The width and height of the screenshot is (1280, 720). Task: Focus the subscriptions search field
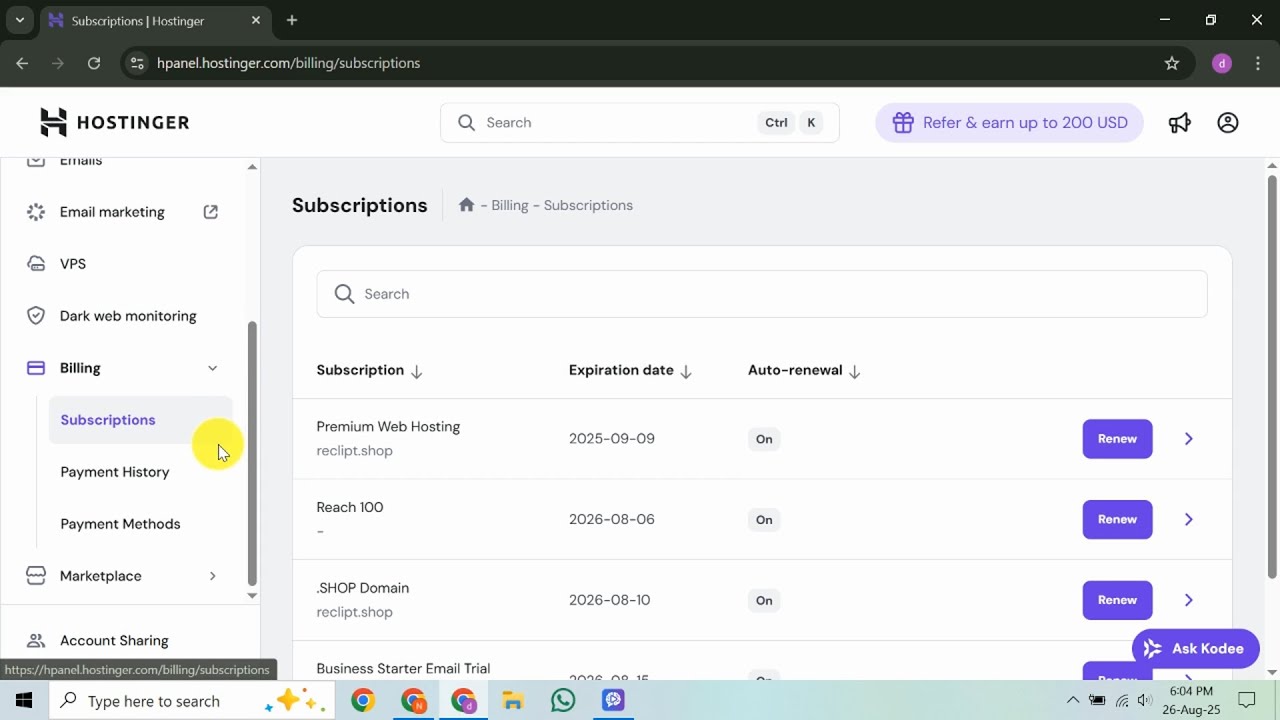(762, 294)
